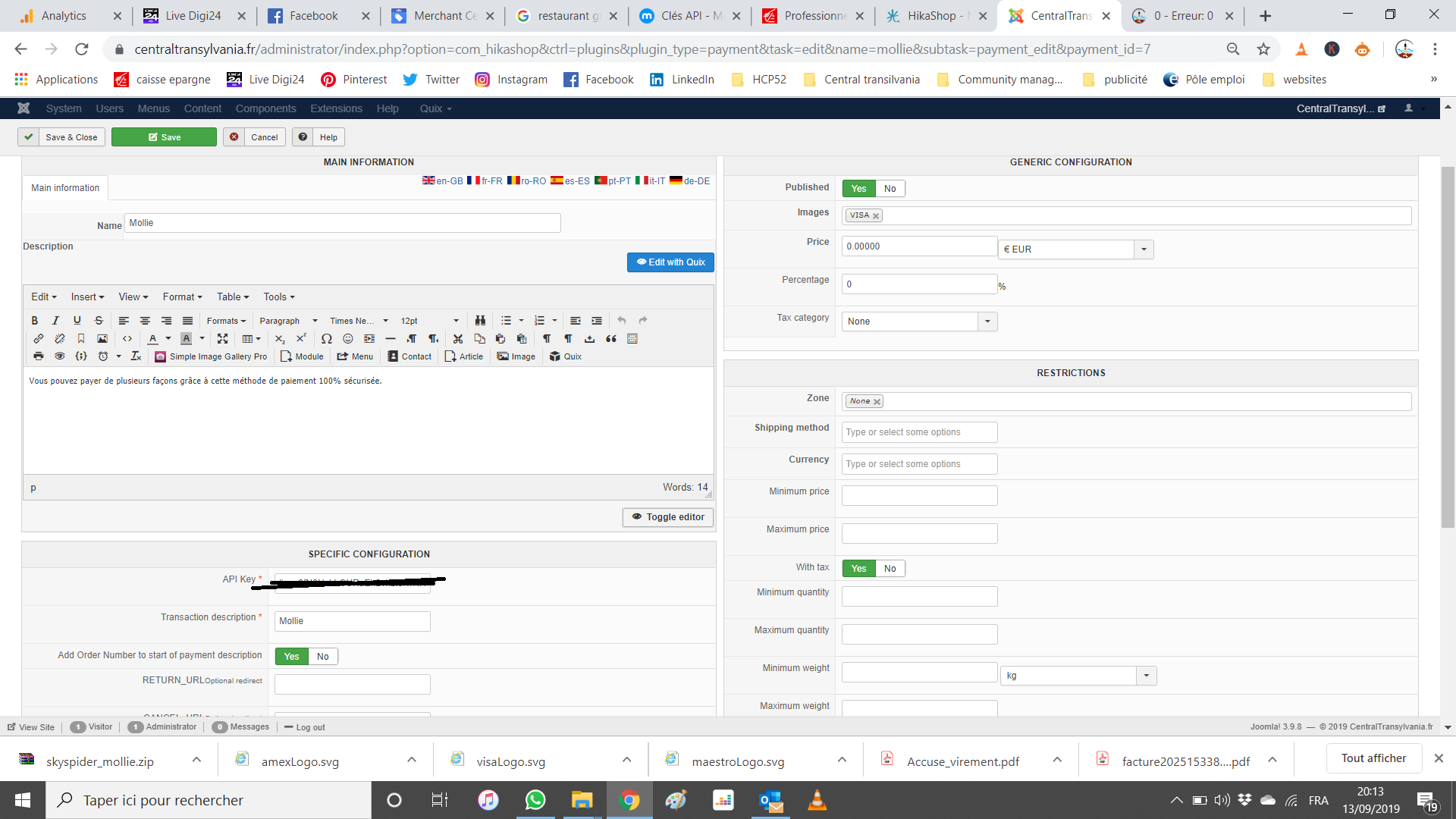Image resolution: width=1456 pixels, height=819 pixels.
Task: Click the Save & Close button
Action: point(63,137)
